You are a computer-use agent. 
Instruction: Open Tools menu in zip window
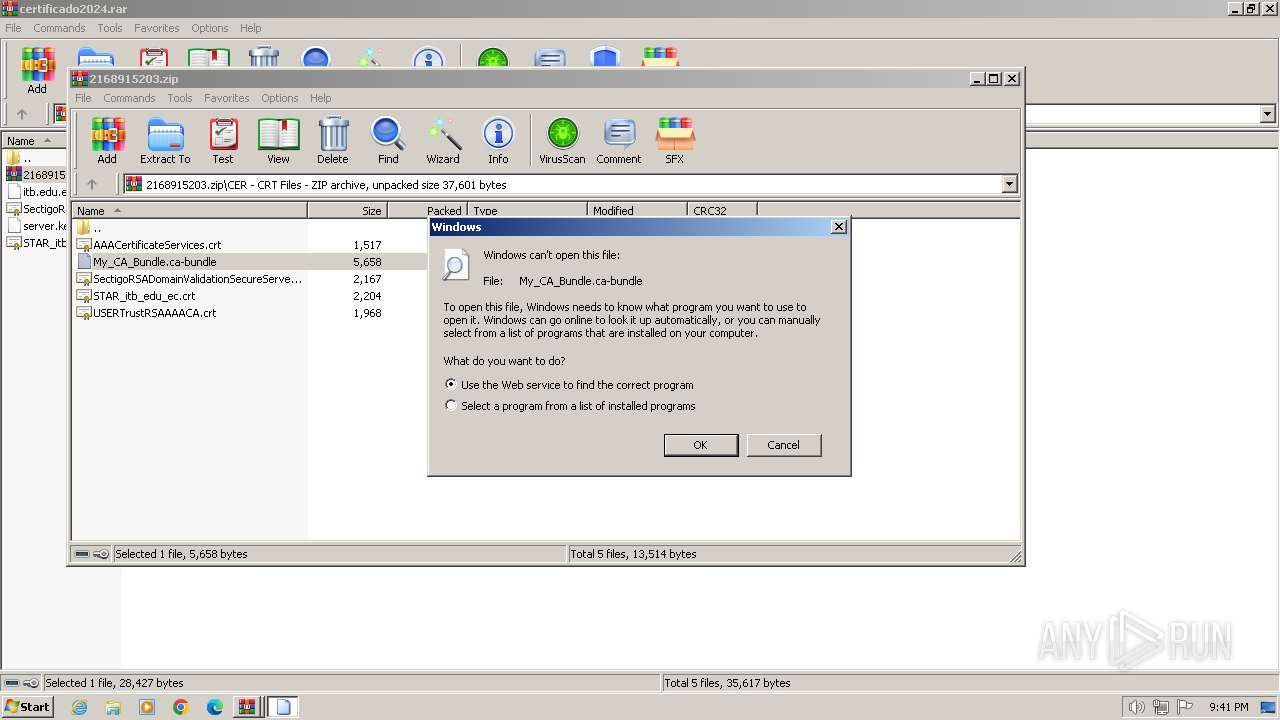coord(180,98)
